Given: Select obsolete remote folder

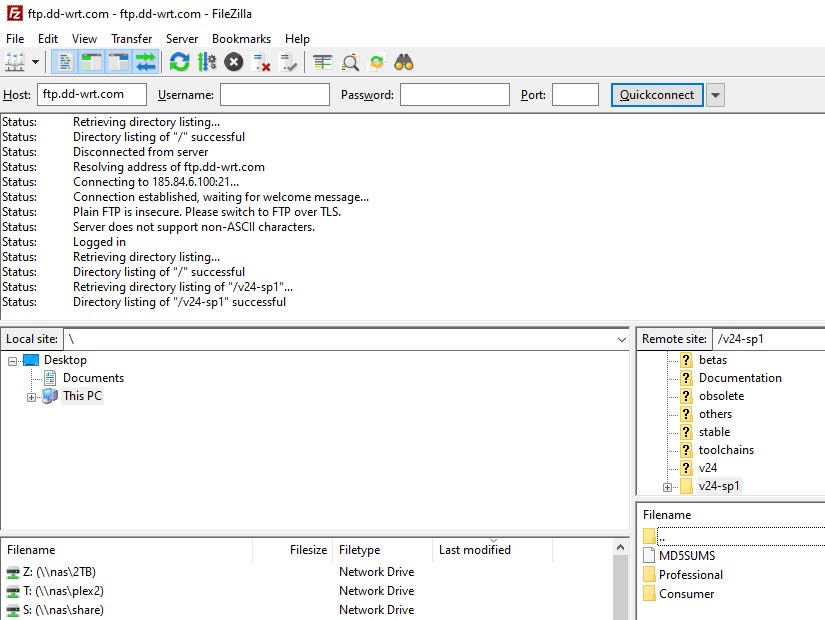Looking at the screenshot, I should [x=721, y=396].
